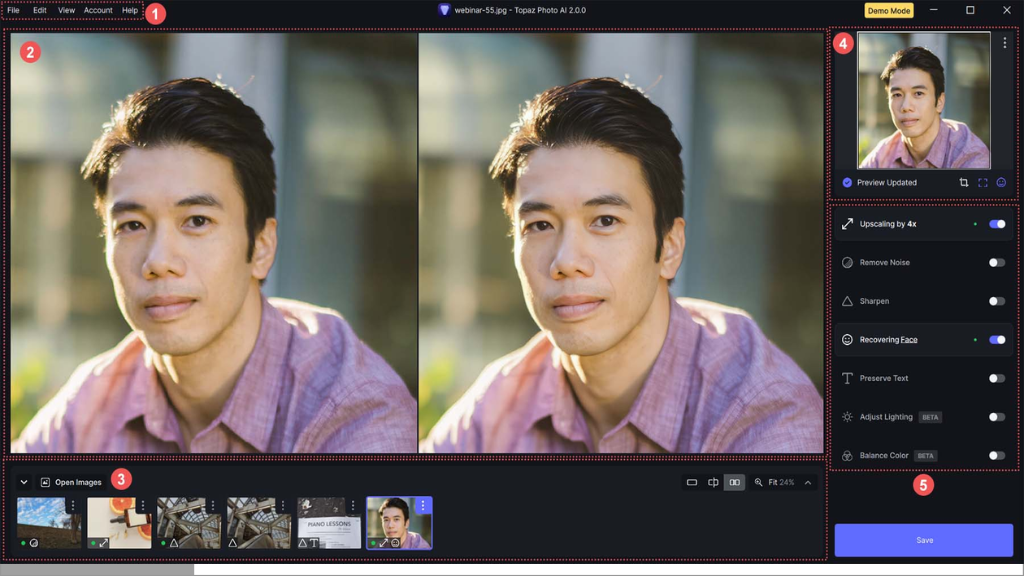Open the three-dot menu beside preview thumbnail
The image size is (1024, 576).
(x=1004, y=42)
